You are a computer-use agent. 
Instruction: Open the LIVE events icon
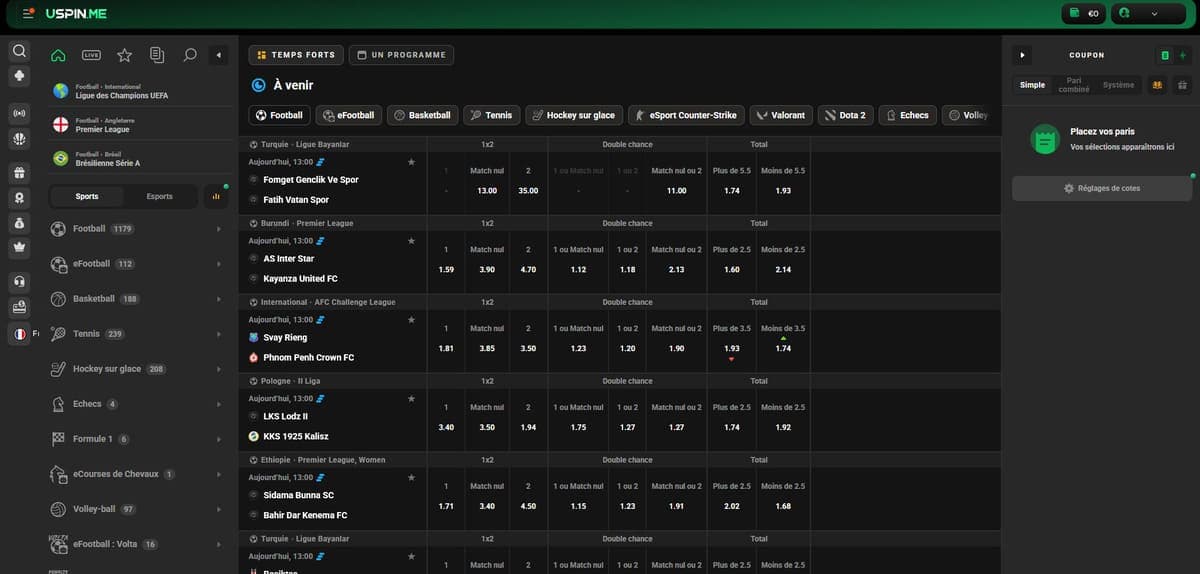[x=91, y=55]
